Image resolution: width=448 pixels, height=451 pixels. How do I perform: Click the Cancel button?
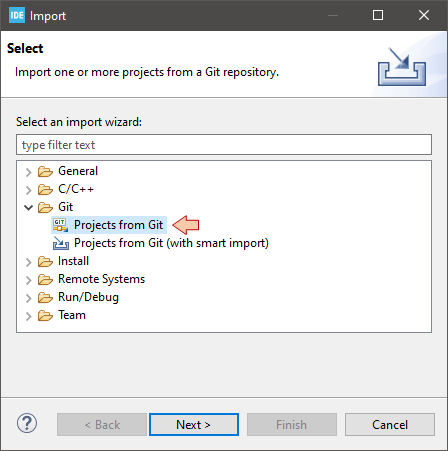[x=390, y=425]
